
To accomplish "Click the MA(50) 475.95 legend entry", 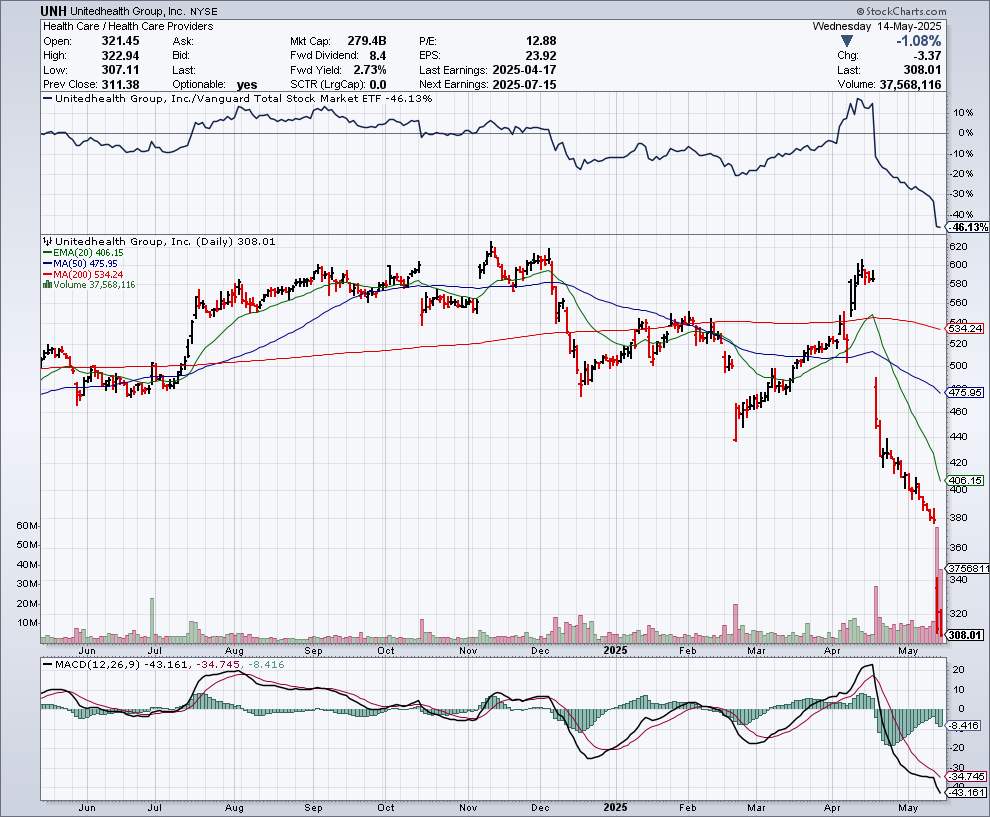I will tap(80, 263).
